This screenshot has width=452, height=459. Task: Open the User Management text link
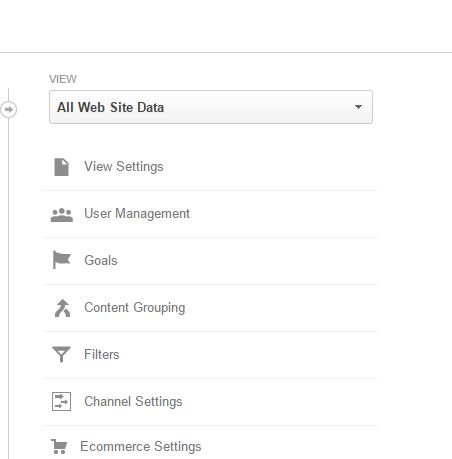[x=137, y=214]
